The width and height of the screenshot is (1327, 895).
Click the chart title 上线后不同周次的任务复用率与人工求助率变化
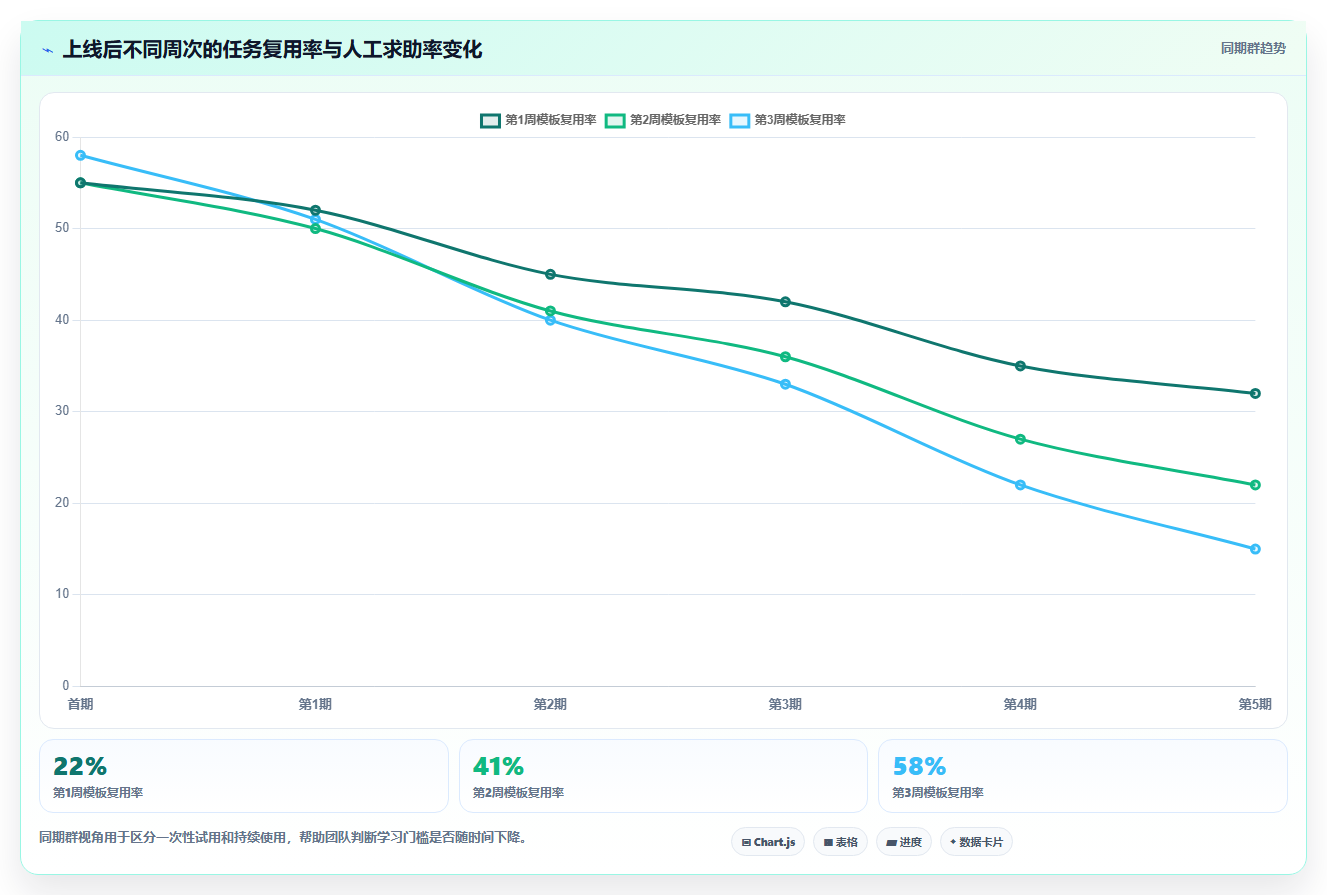click(x=272, y=50)
